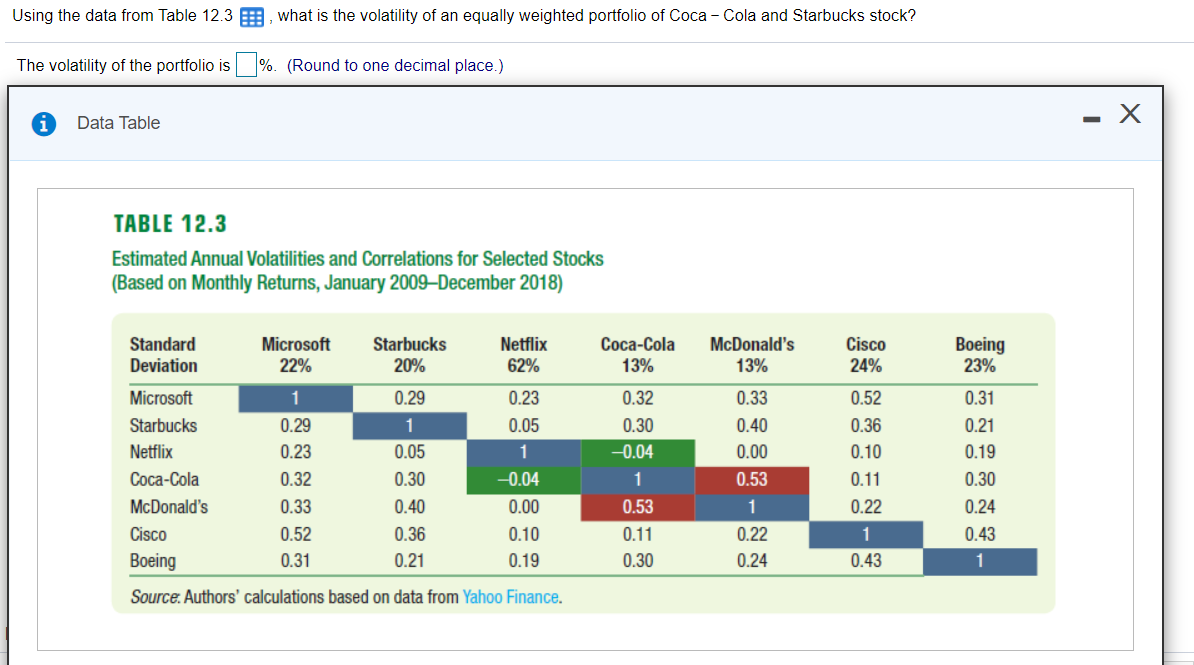Close the Data Table popup

[1130, 114]
